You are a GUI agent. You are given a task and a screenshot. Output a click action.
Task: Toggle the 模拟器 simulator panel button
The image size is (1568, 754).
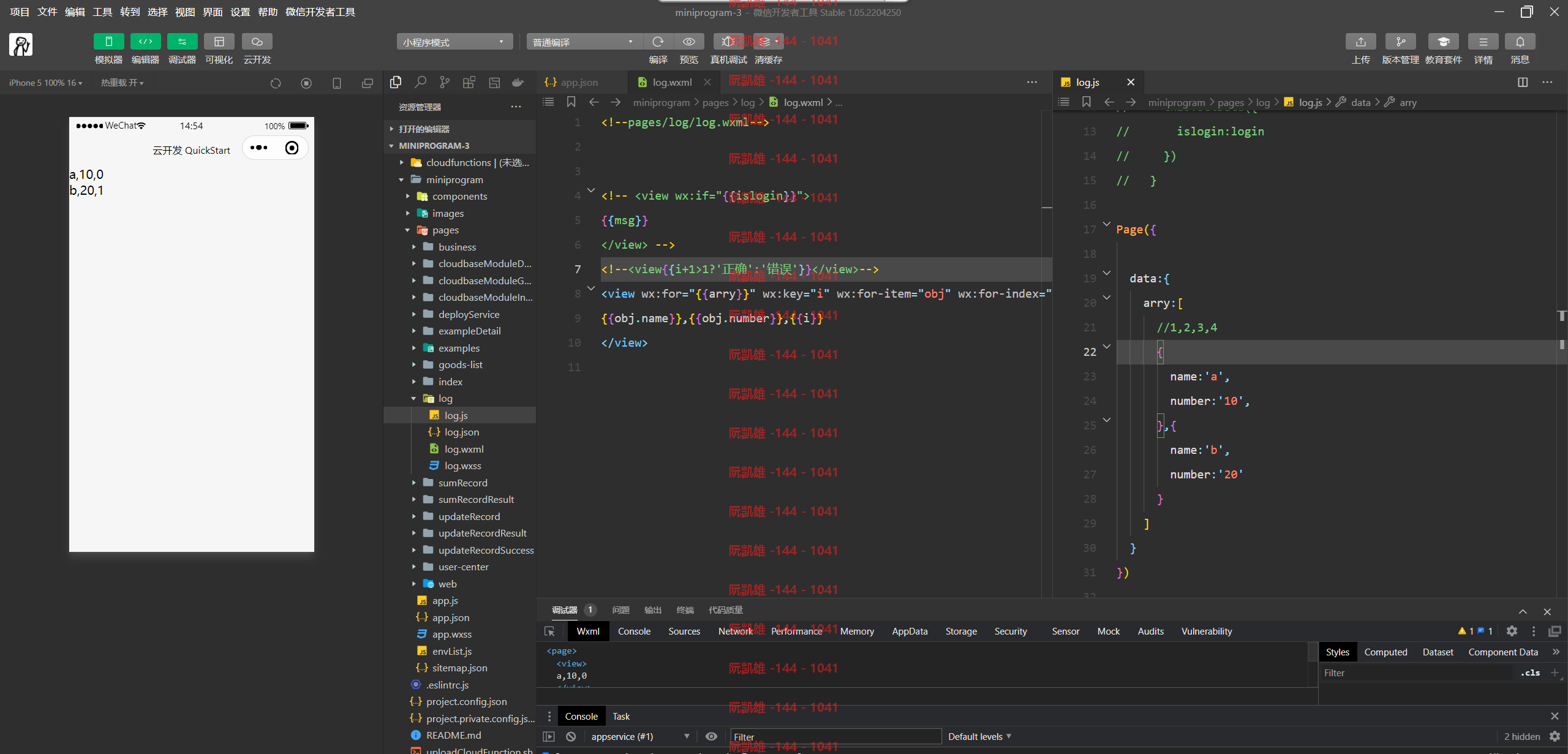click(x=108, y=42)
